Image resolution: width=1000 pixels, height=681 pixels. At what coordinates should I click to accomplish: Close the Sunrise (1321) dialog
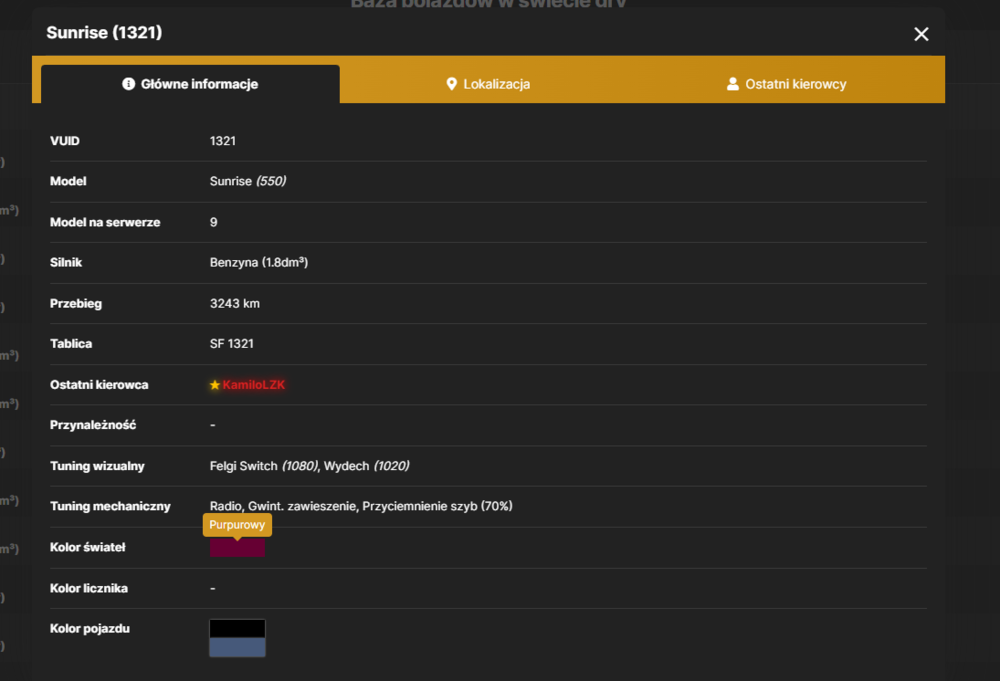(921, 34)
